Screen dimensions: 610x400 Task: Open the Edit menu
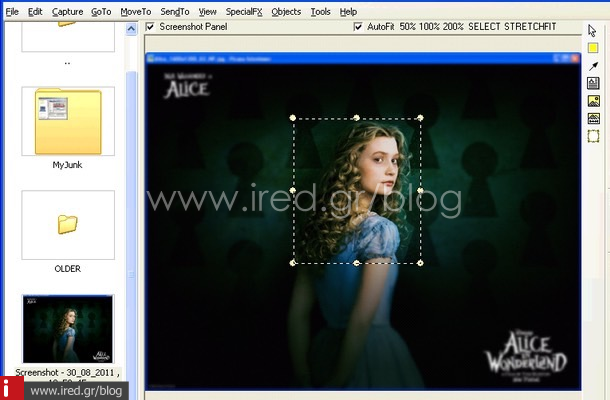[35, 12]
